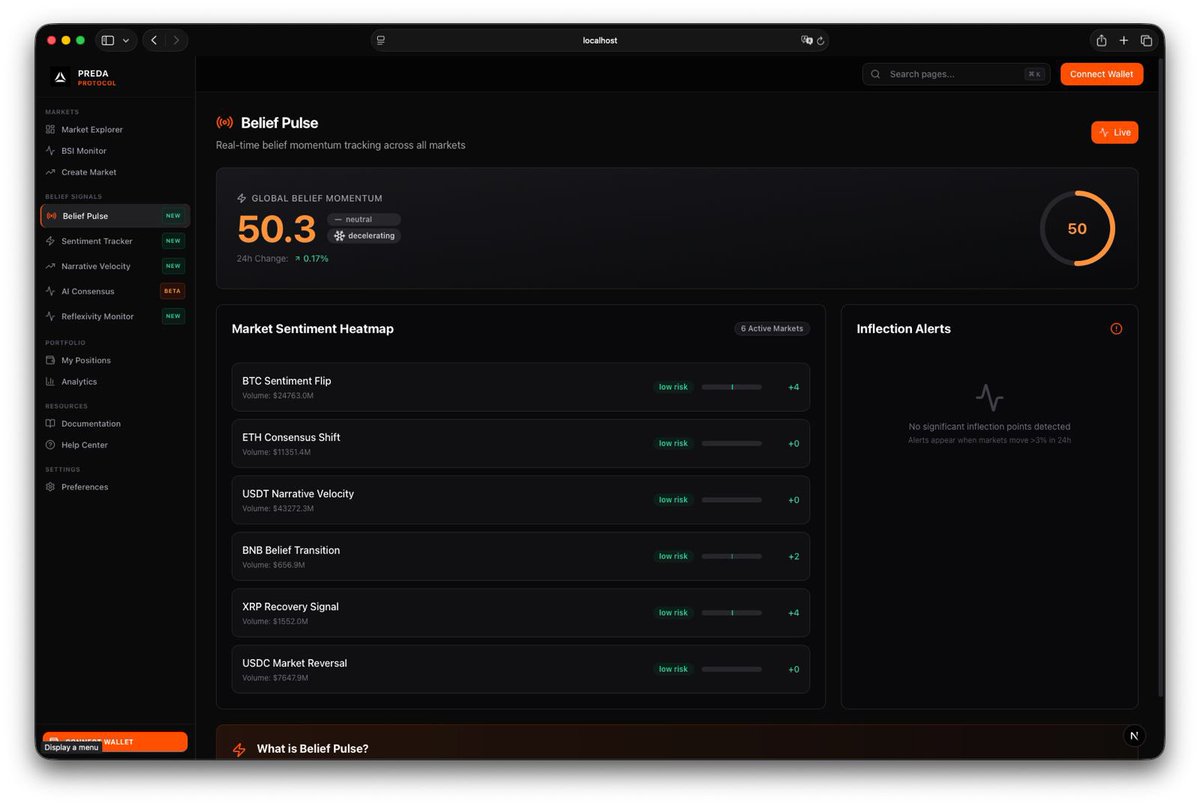Image resolution: width=1200 pixels, height=806 pixels.
Task: Click the BTC Sentiment Flip risk bar
Action: coord(731,387)
